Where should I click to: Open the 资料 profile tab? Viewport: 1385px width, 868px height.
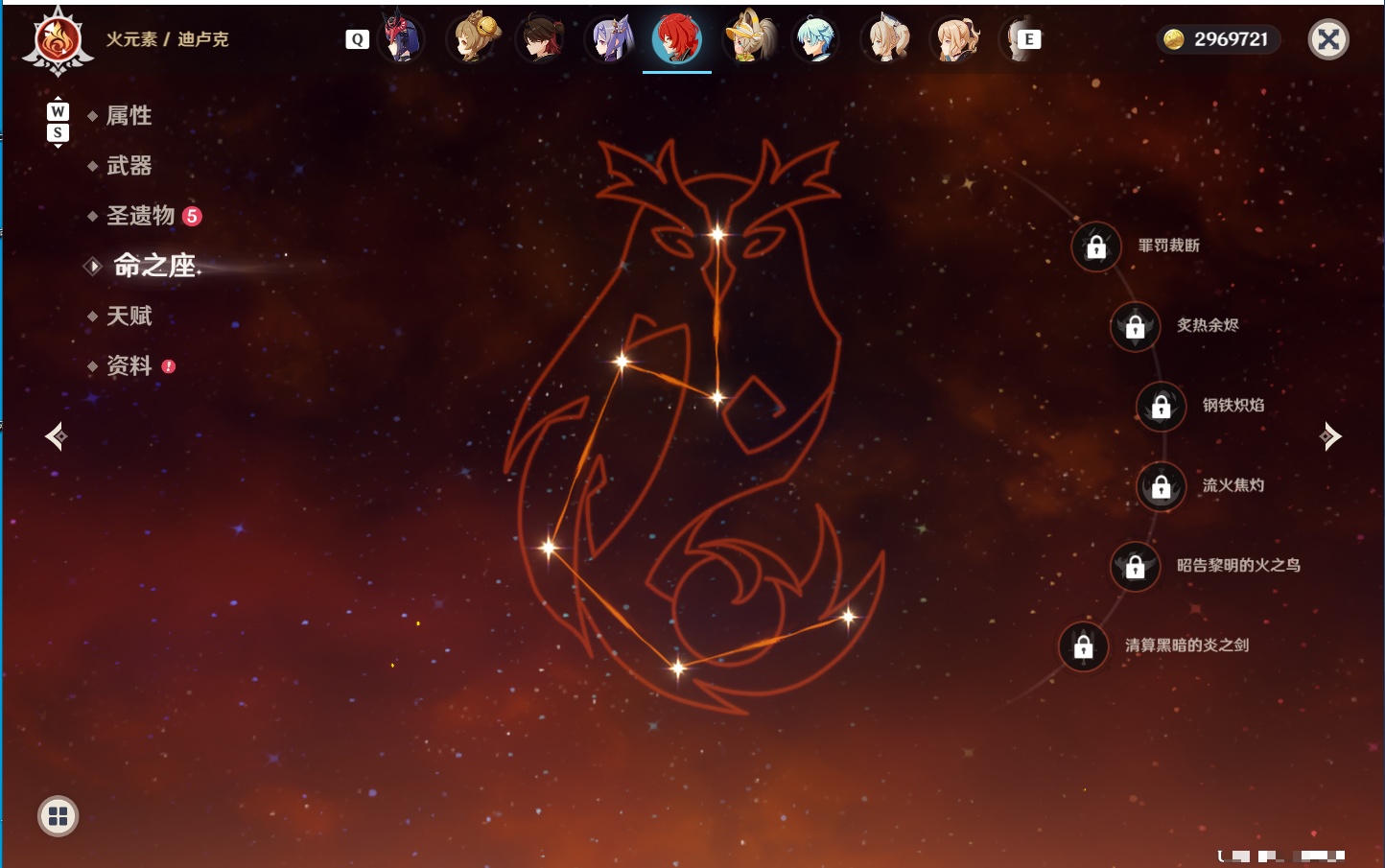tap(129, 366)
